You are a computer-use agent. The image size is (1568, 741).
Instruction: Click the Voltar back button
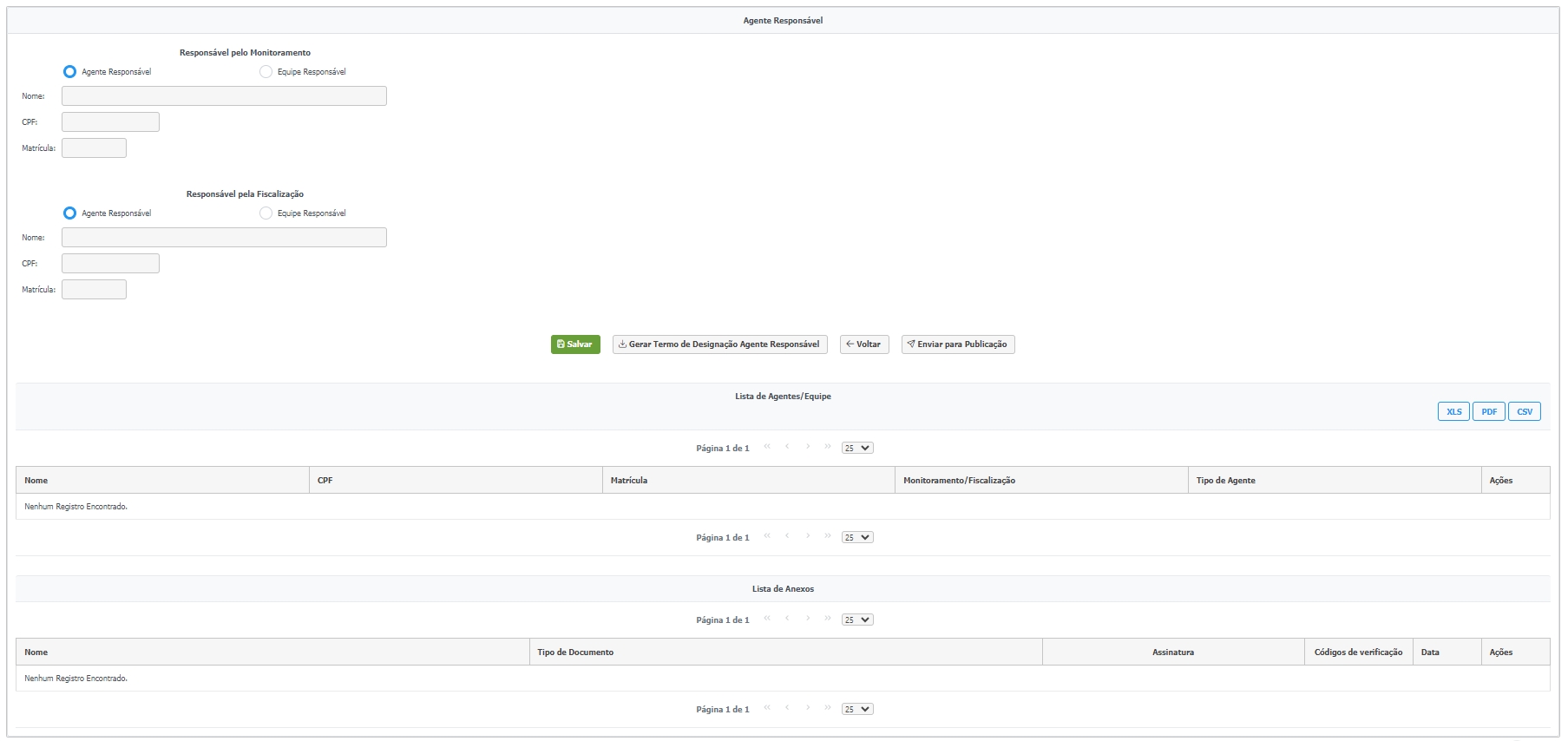point(863,344)
